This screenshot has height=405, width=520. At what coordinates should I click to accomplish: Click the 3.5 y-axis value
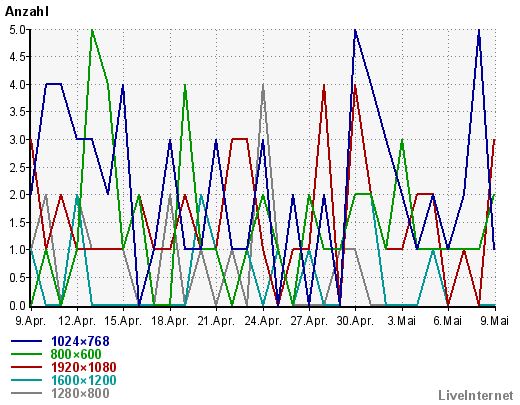point(17,112)
